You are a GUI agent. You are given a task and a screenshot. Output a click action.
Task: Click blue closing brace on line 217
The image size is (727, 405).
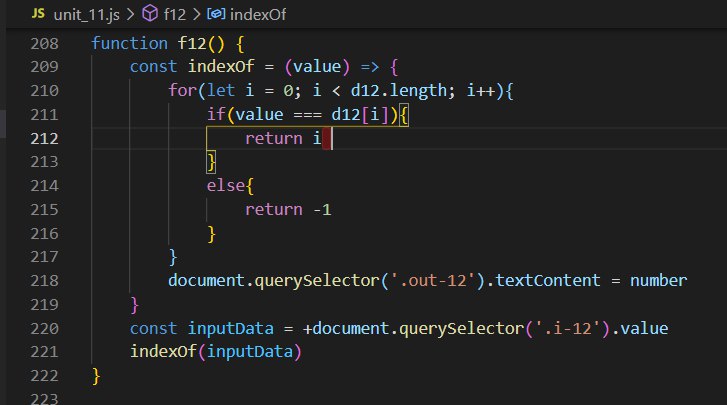click(173, 257)
